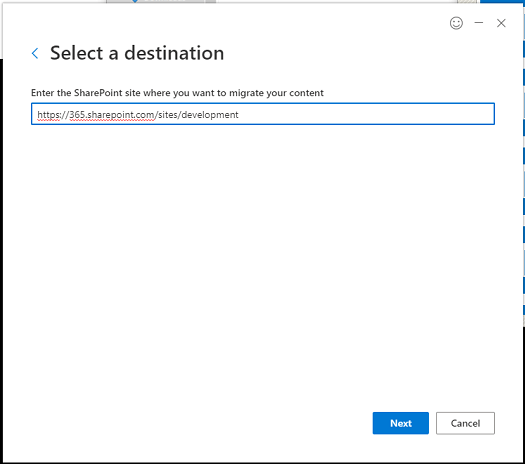Cancel the destination selection
Viewport: 525px width, 464px height.
click(x=465, y=423)
